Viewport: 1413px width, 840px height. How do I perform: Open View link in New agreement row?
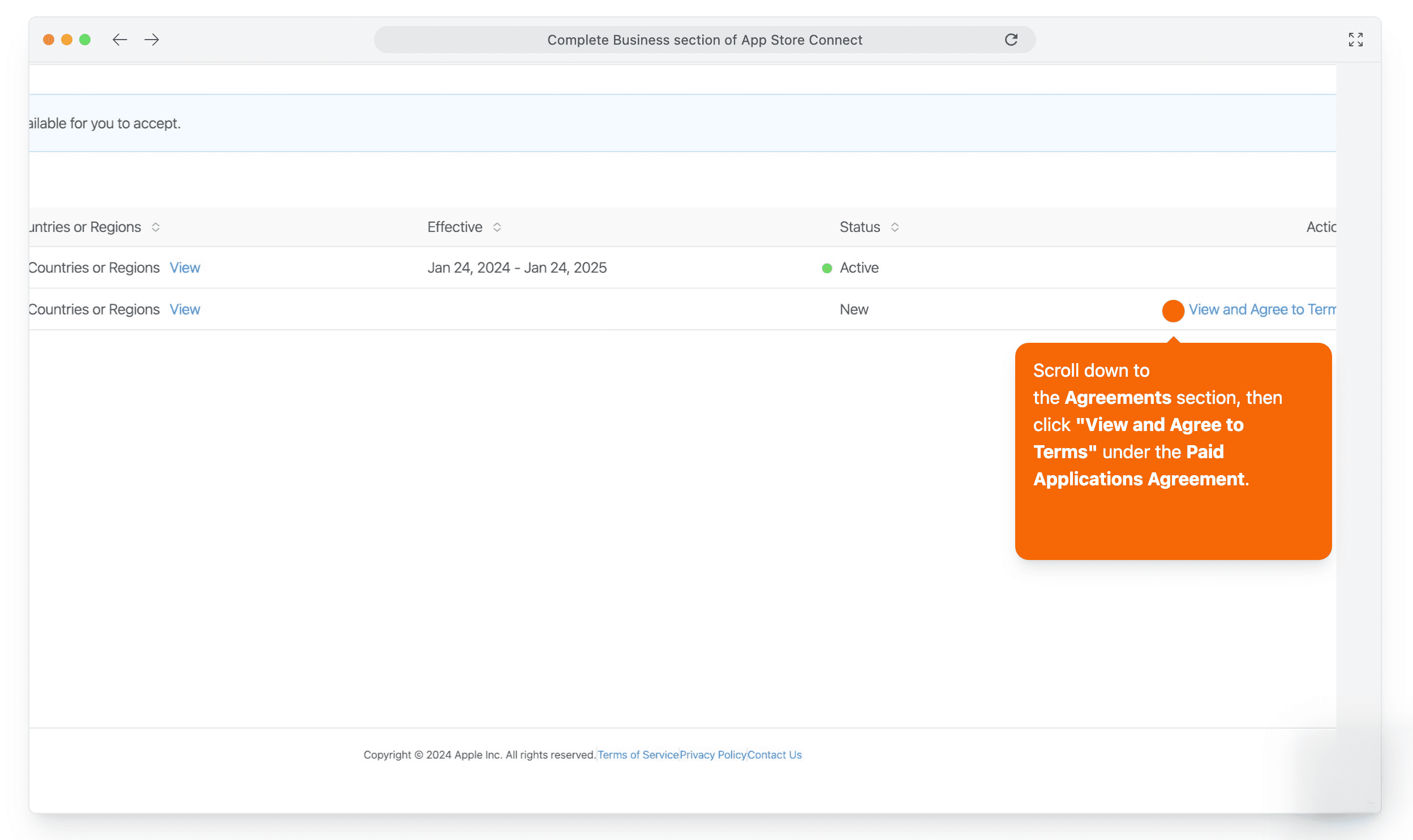[x=184, y=309]
